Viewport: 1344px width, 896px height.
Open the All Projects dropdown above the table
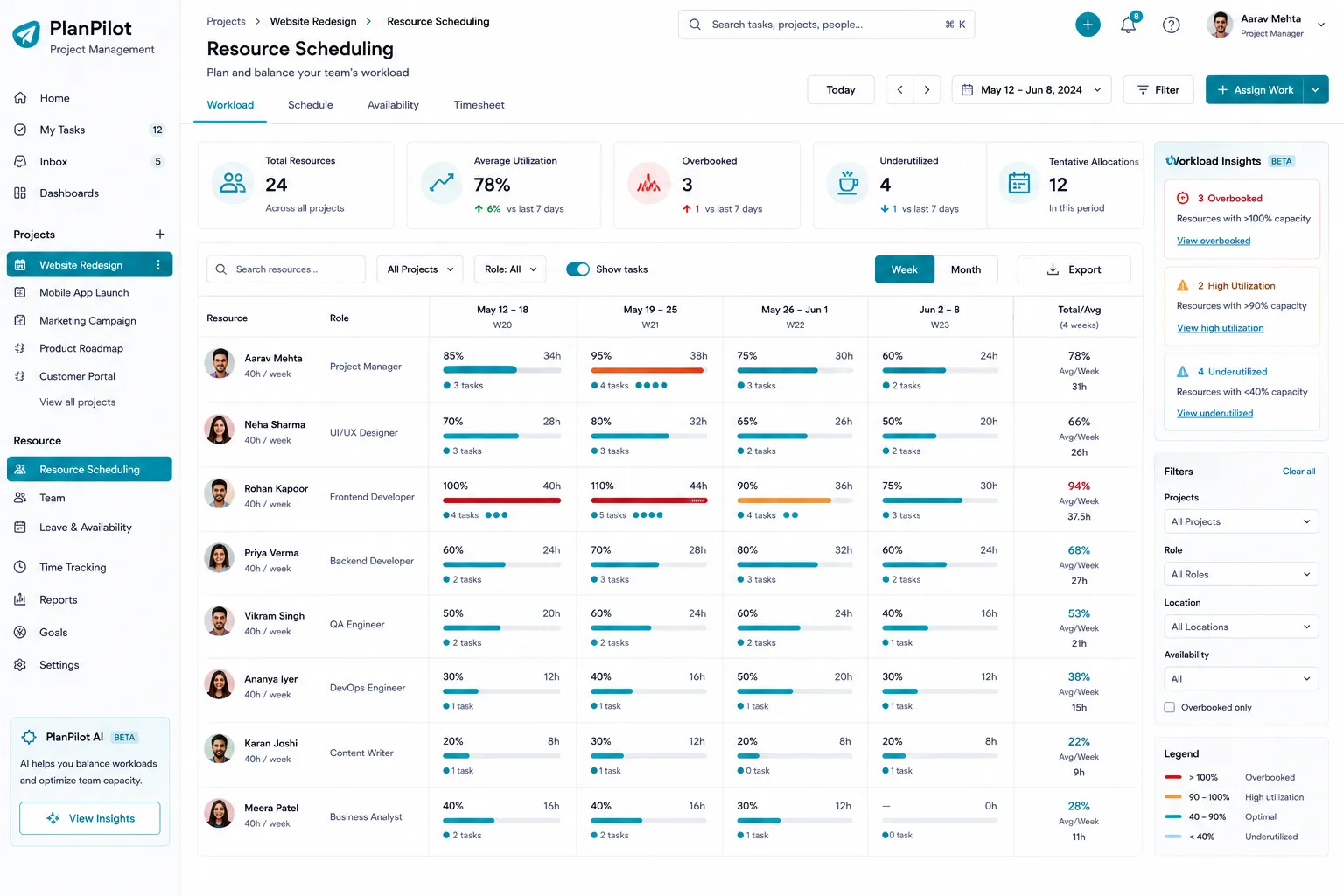pos(420,269)
